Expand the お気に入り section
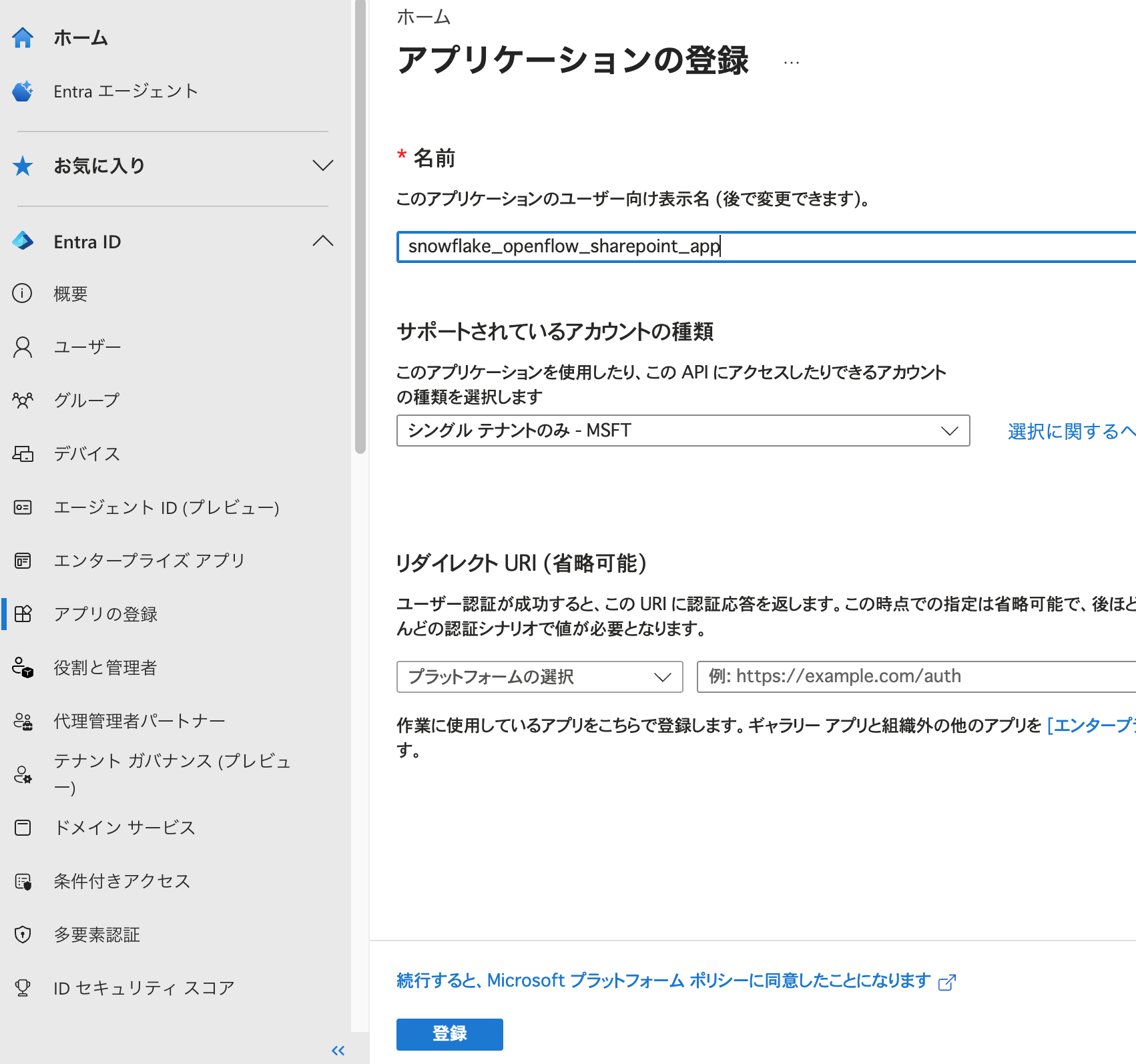 pos(322,166)
